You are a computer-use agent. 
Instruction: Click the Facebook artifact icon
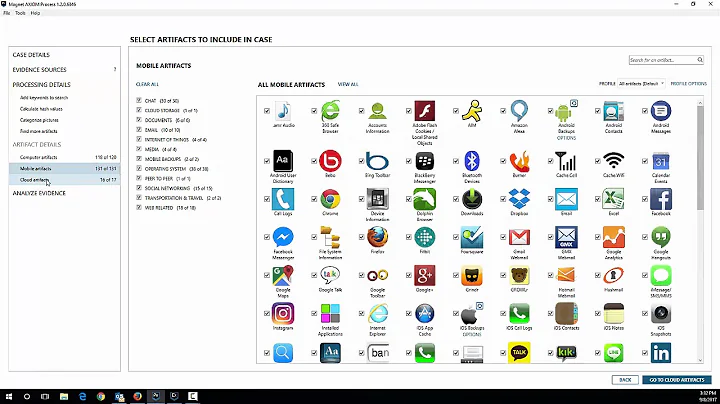pos(661,199)
